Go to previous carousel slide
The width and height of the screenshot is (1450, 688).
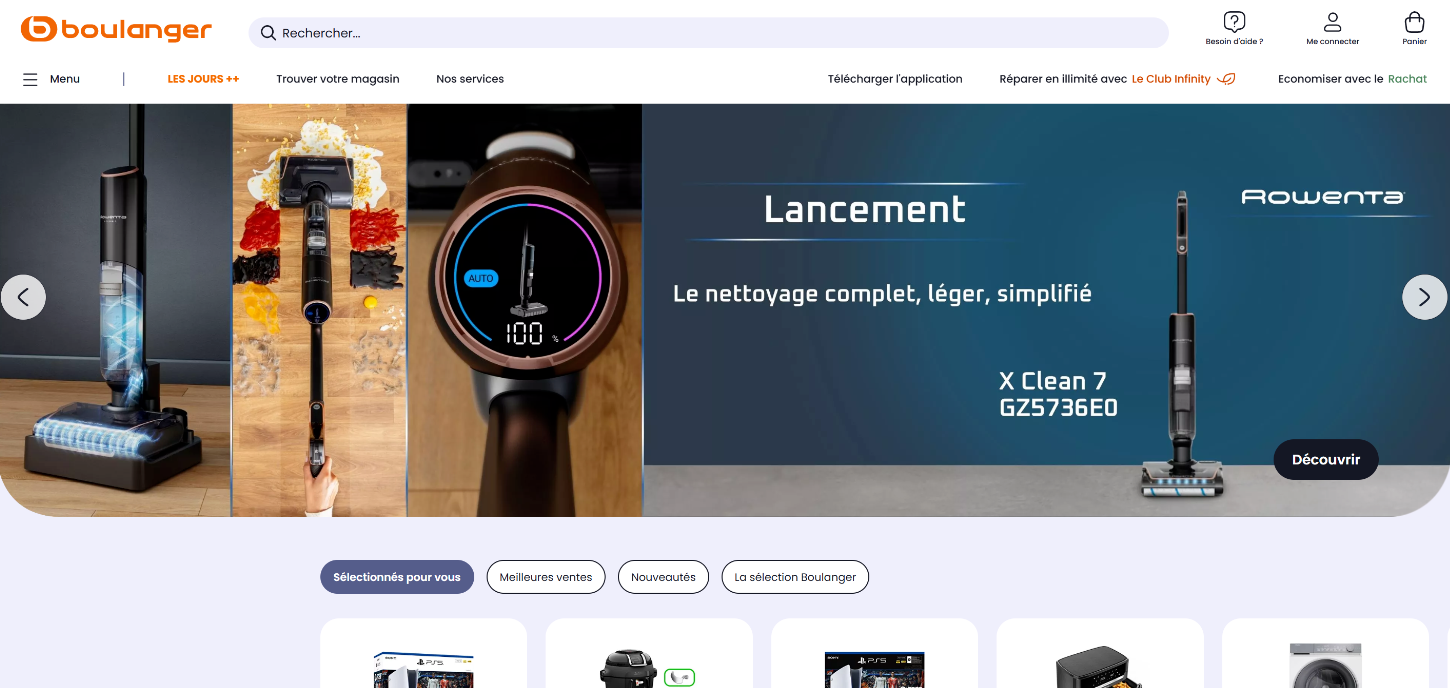coord(23,297)
